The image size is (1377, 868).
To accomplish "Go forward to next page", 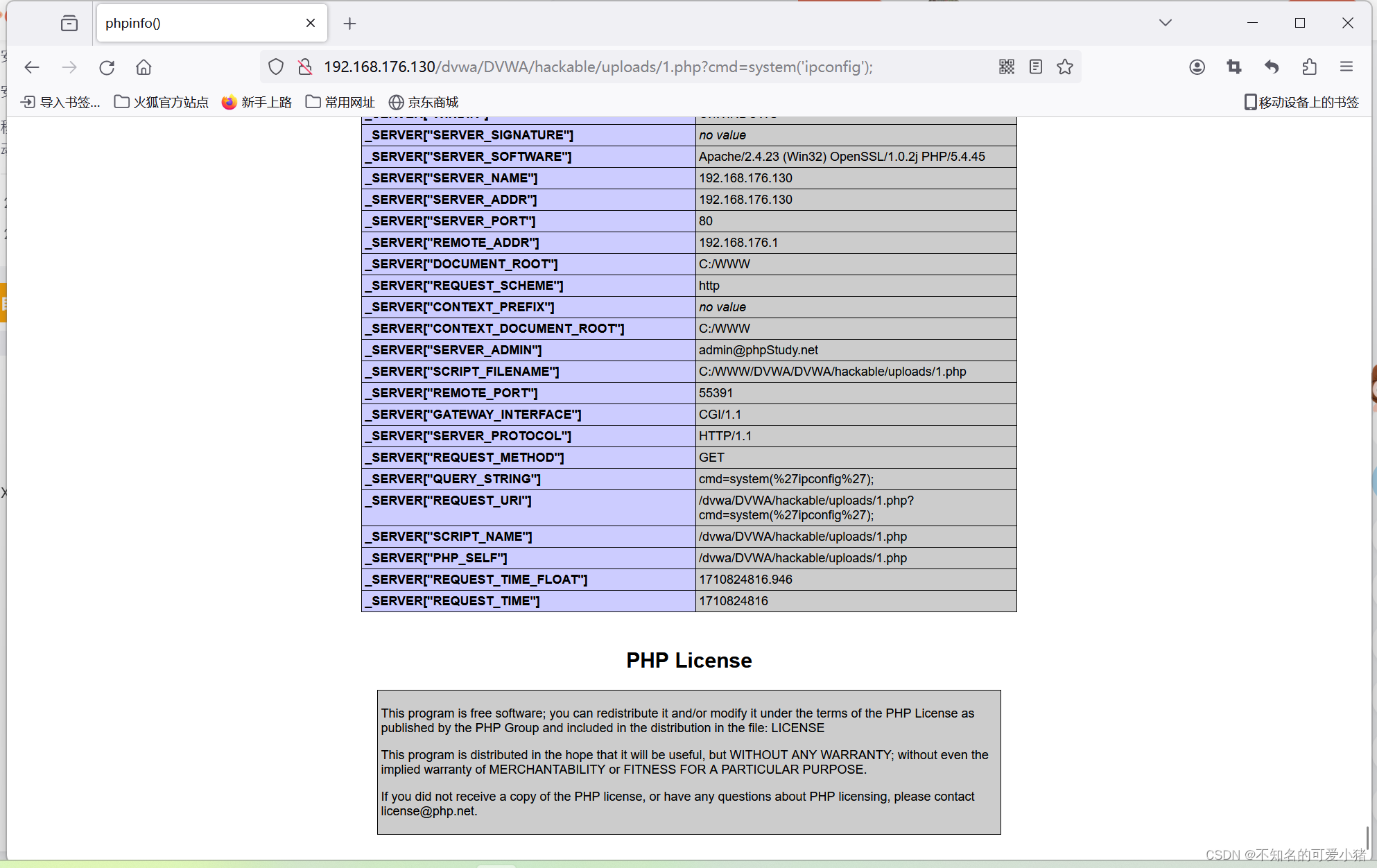I will coord(69,67).
